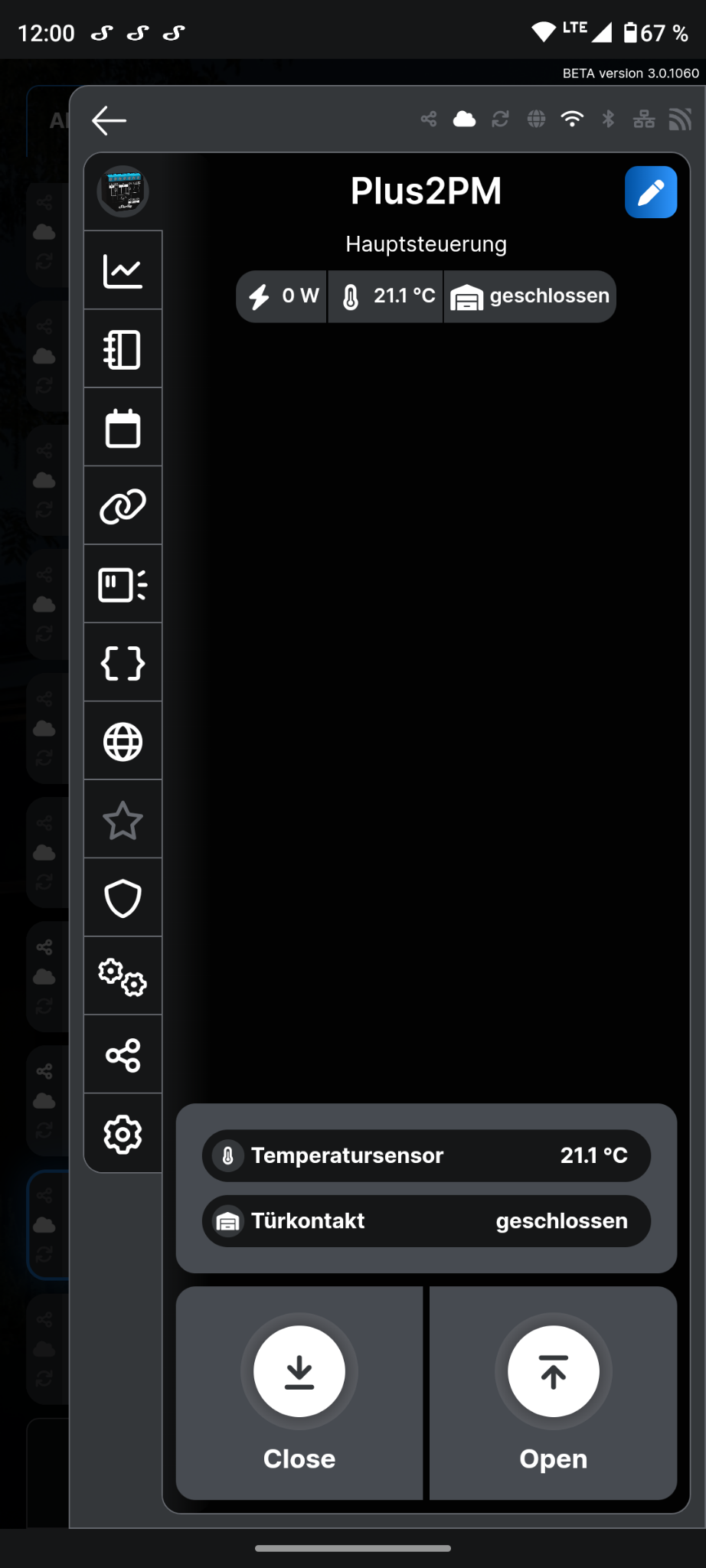Tap the Close cover button

point(299,1393)
